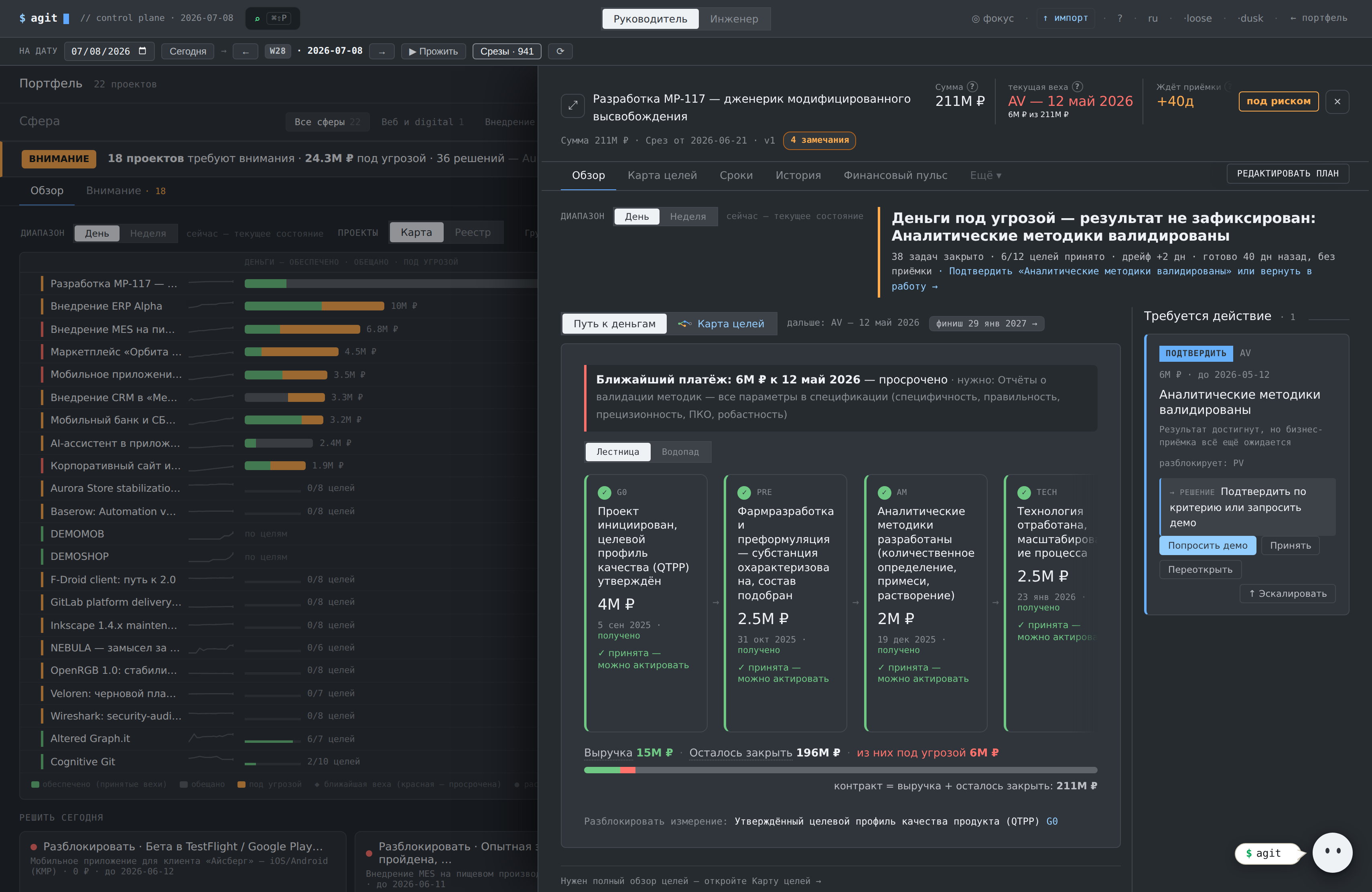Expand the Ещё dropdown in project tabs
This screenshot has height=892, width=1372.
[985, 175]
